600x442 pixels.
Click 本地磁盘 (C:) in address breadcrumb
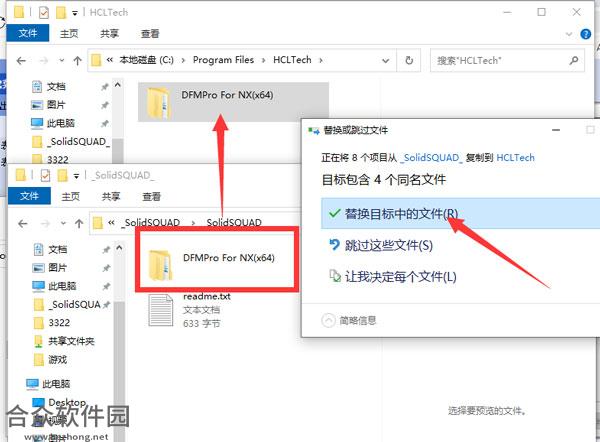[147, 60]
